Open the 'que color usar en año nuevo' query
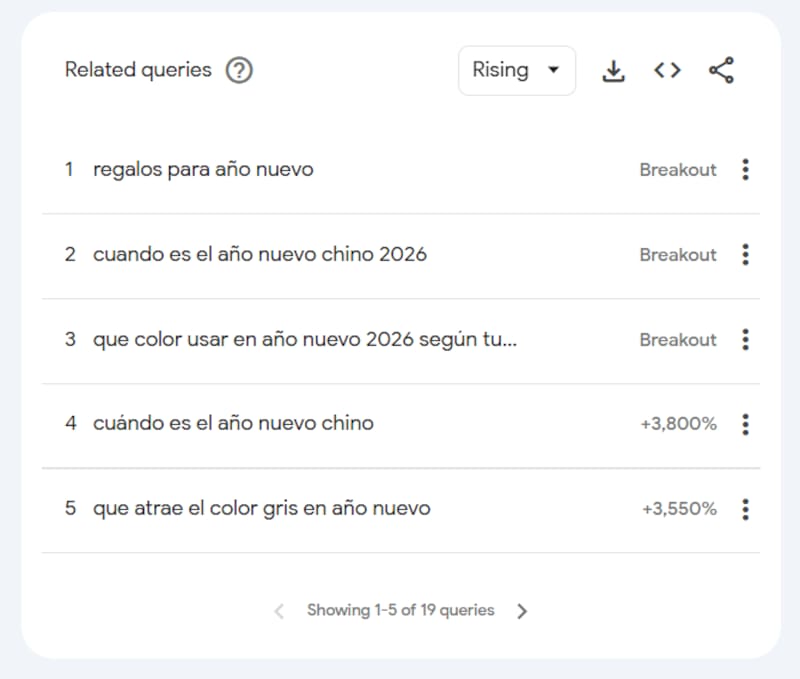Screen dimensions: 800x679 point(305,340)
